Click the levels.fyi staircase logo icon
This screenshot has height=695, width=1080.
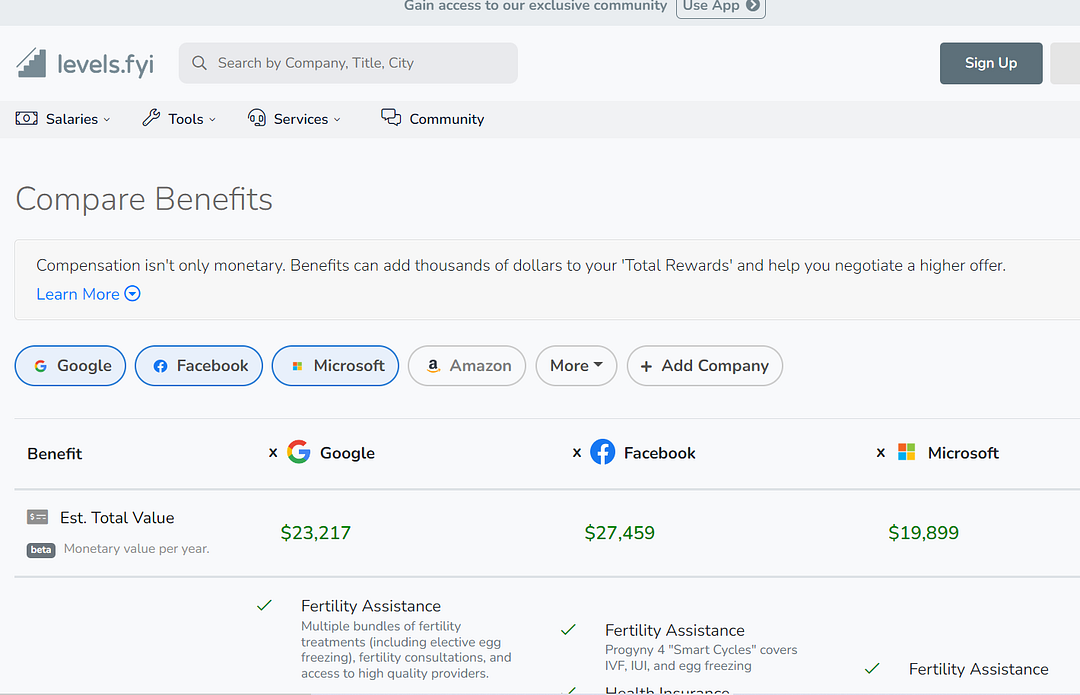[x=31, y=63]
